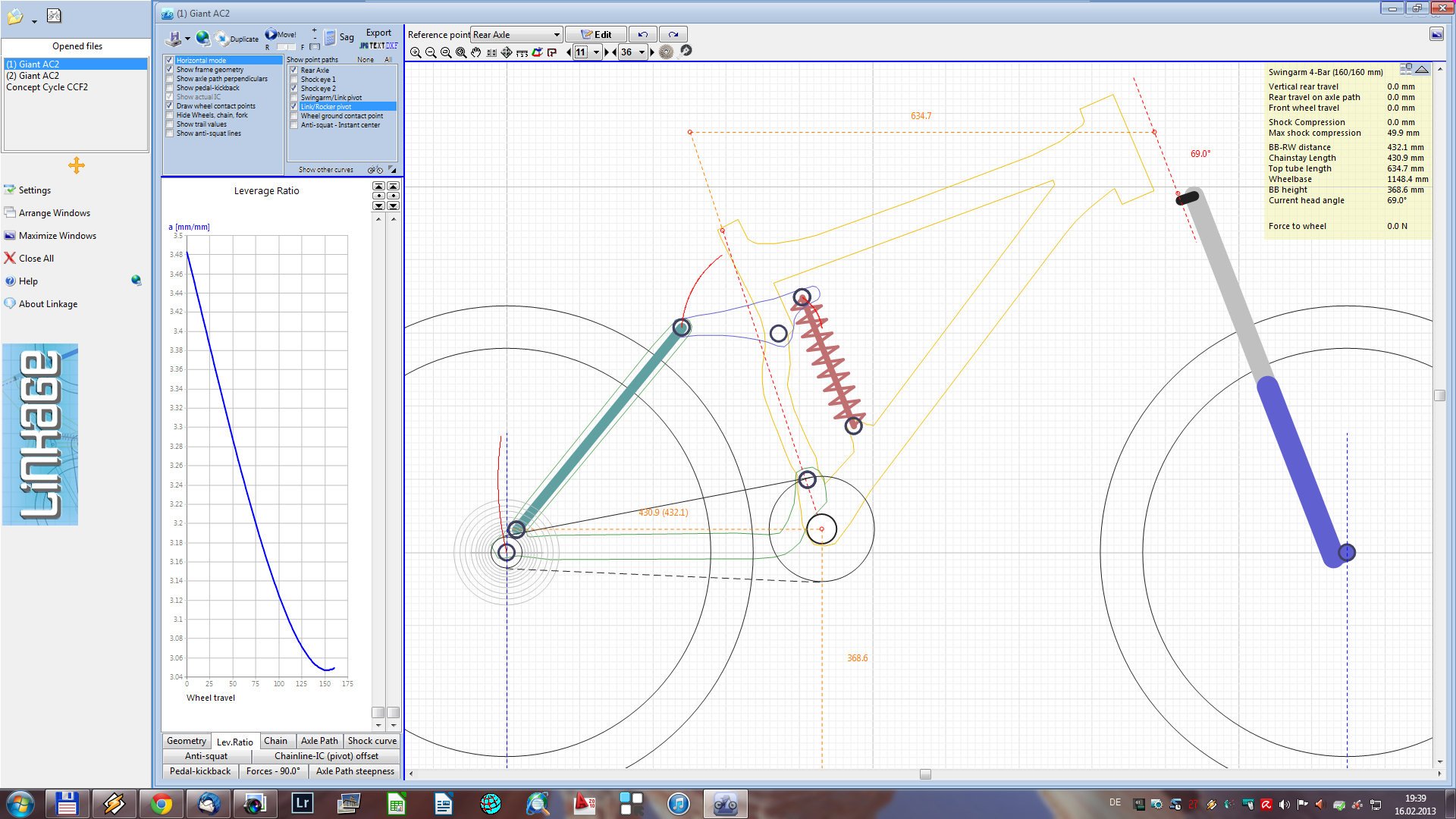Image resolution: width=1456 pixels, height=819 pixels.
Task: Click the orange plus add-file icon
Action: pos(76,165)
